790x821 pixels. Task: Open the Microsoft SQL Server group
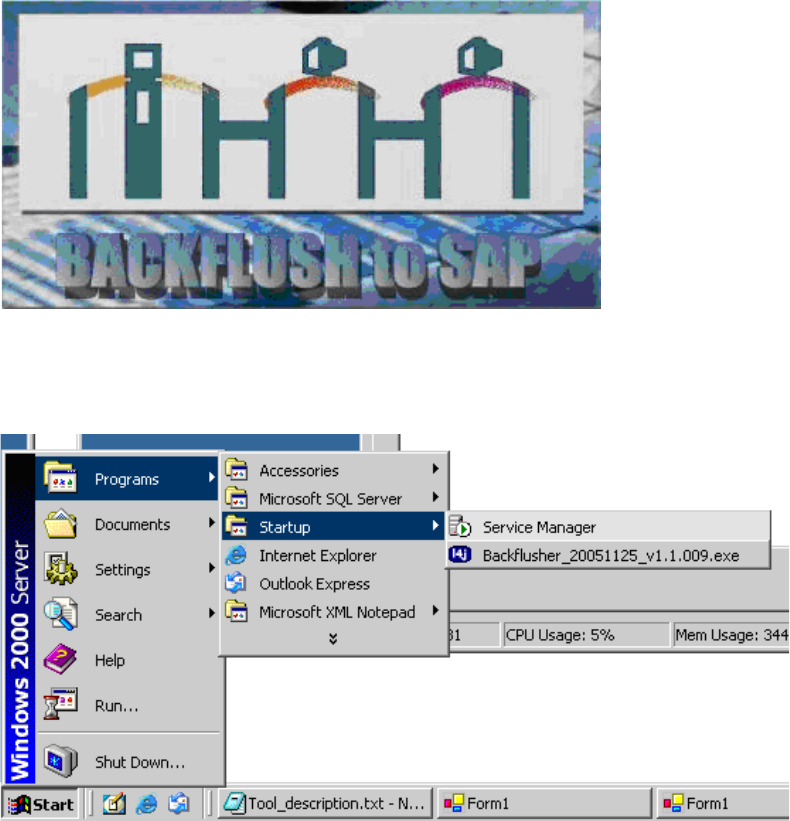333,498
